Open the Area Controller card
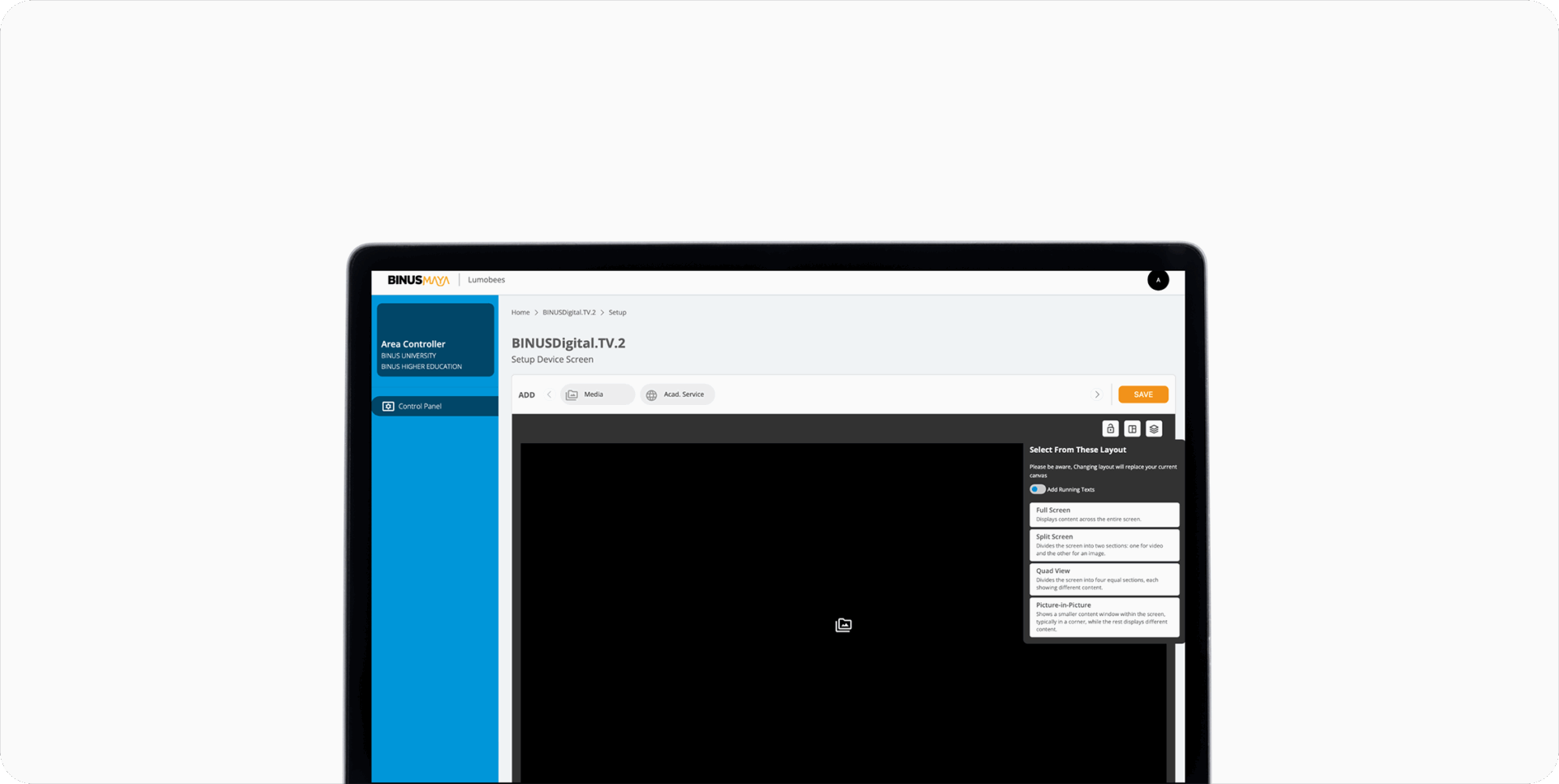 click(435, 340)
